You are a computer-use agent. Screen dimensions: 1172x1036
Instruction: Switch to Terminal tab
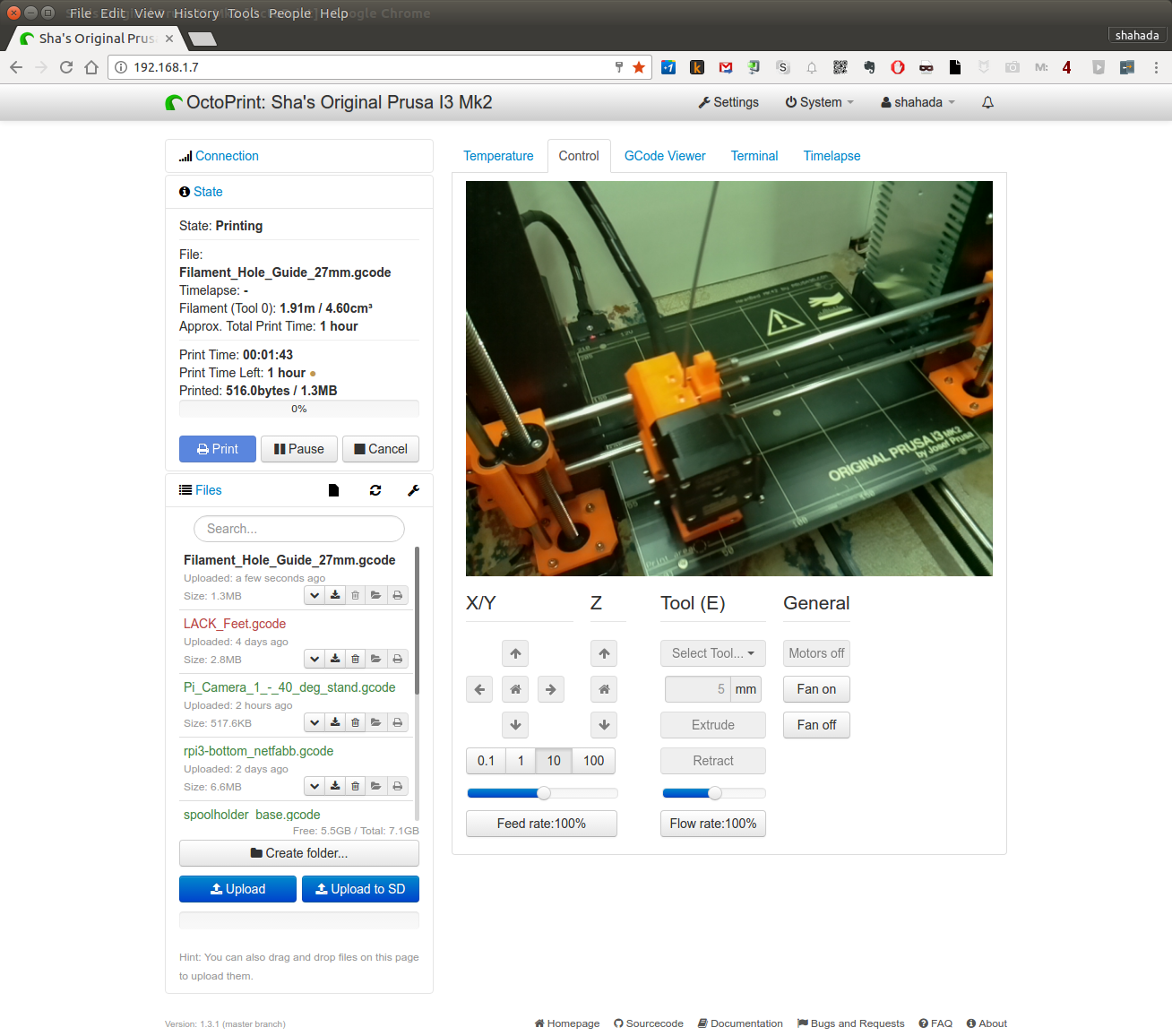tap(754, 156)
